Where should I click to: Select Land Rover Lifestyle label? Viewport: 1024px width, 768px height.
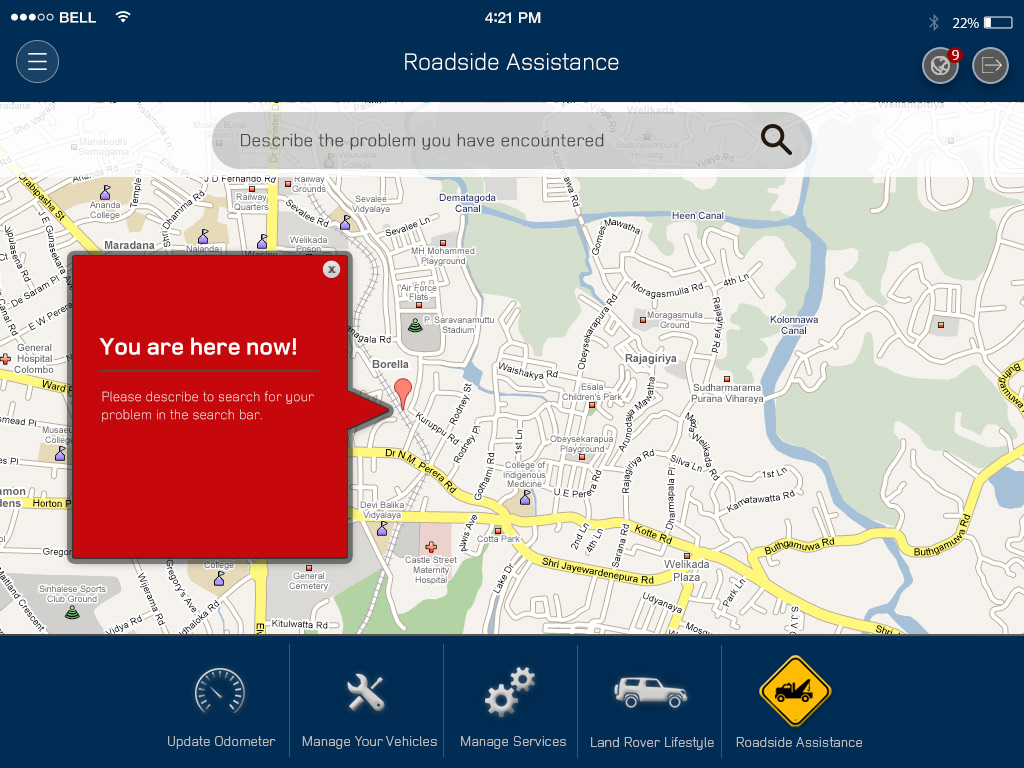point(652,742)
